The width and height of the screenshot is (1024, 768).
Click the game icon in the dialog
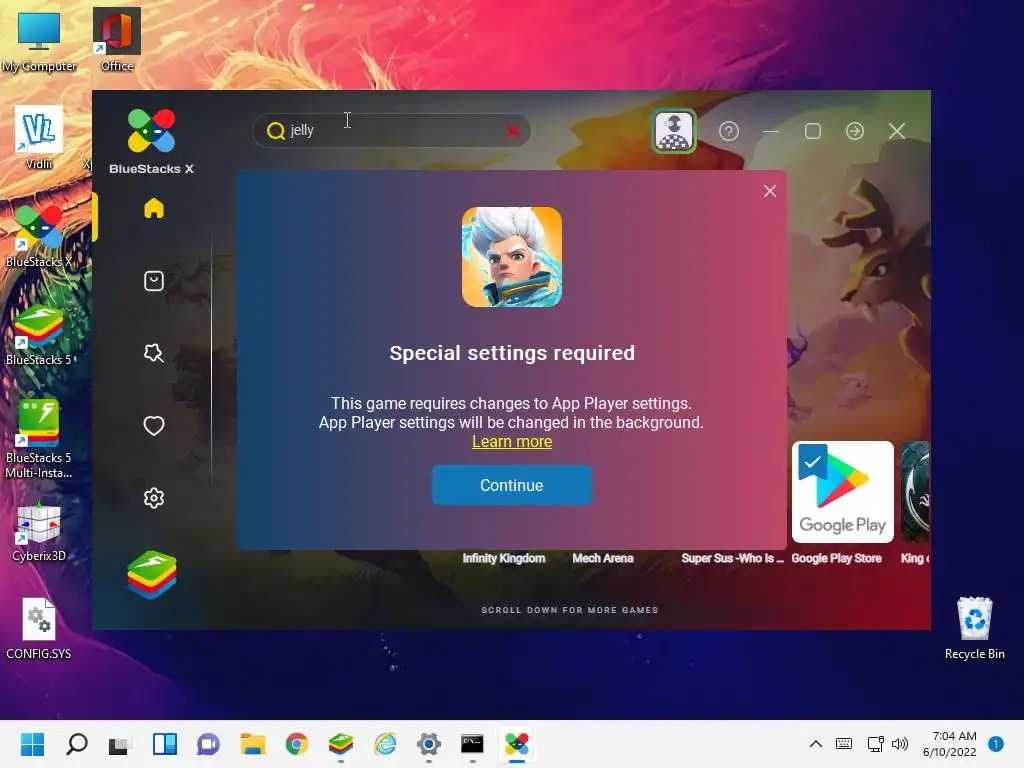(x=512, y=257)
